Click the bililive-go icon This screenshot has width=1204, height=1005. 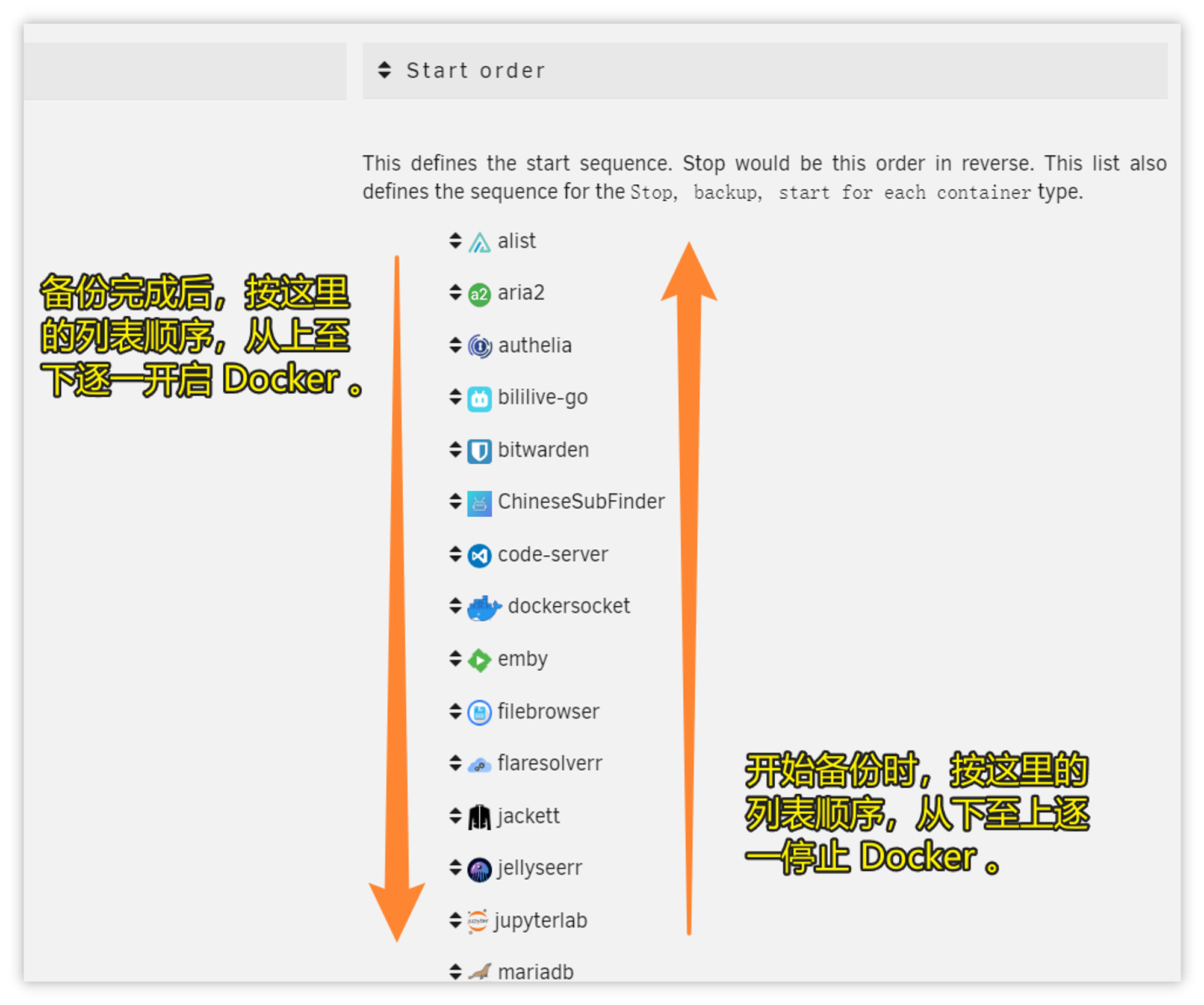coord(479,399)
